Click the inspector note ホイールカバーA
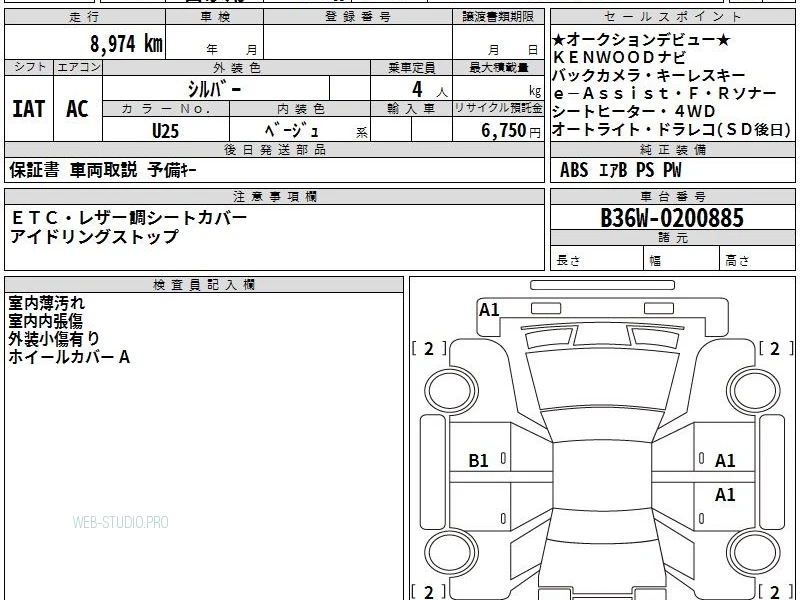The width and height of the screenshot is (800, 600). point(69,357)
